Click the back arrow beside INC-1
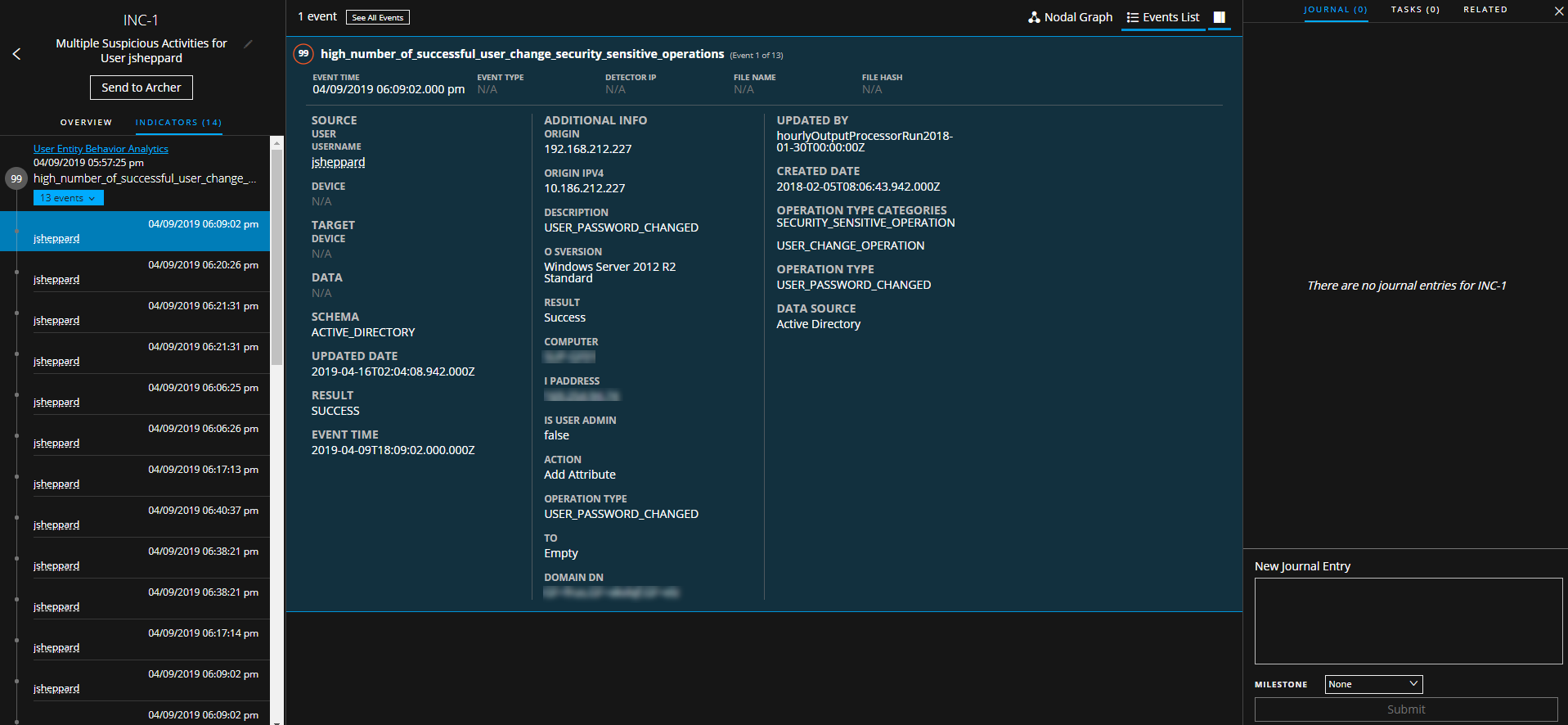The image size is (1568, 725). 16,54
